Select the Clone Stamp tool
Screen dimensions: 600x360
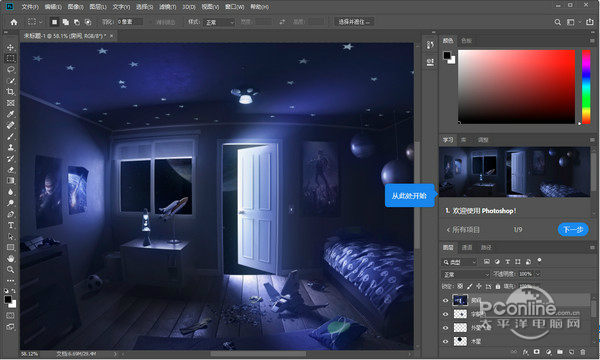pos(10,147)
